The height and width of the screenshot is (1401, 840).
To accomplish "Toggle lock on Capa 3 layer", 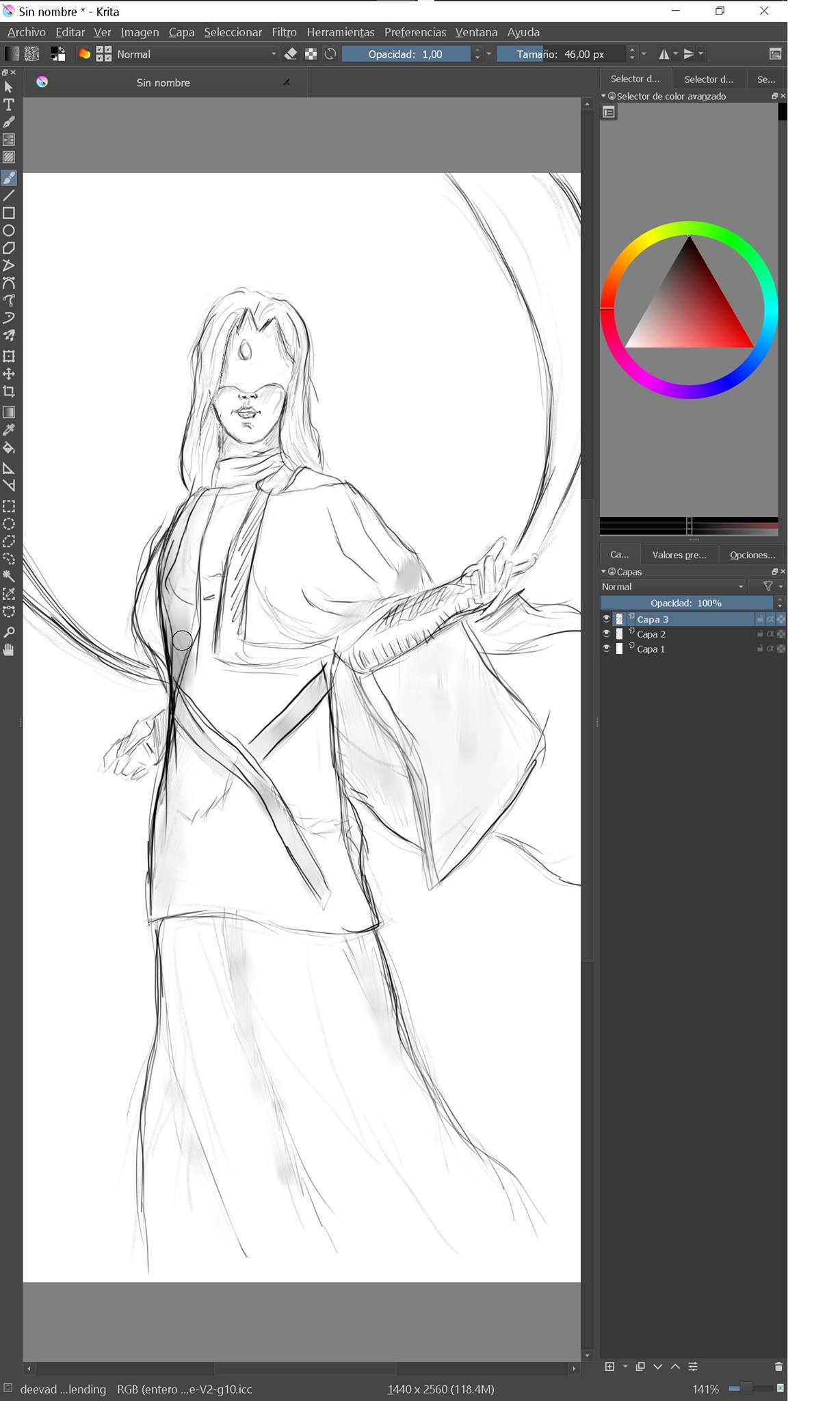I will click(x=759, y=618).
